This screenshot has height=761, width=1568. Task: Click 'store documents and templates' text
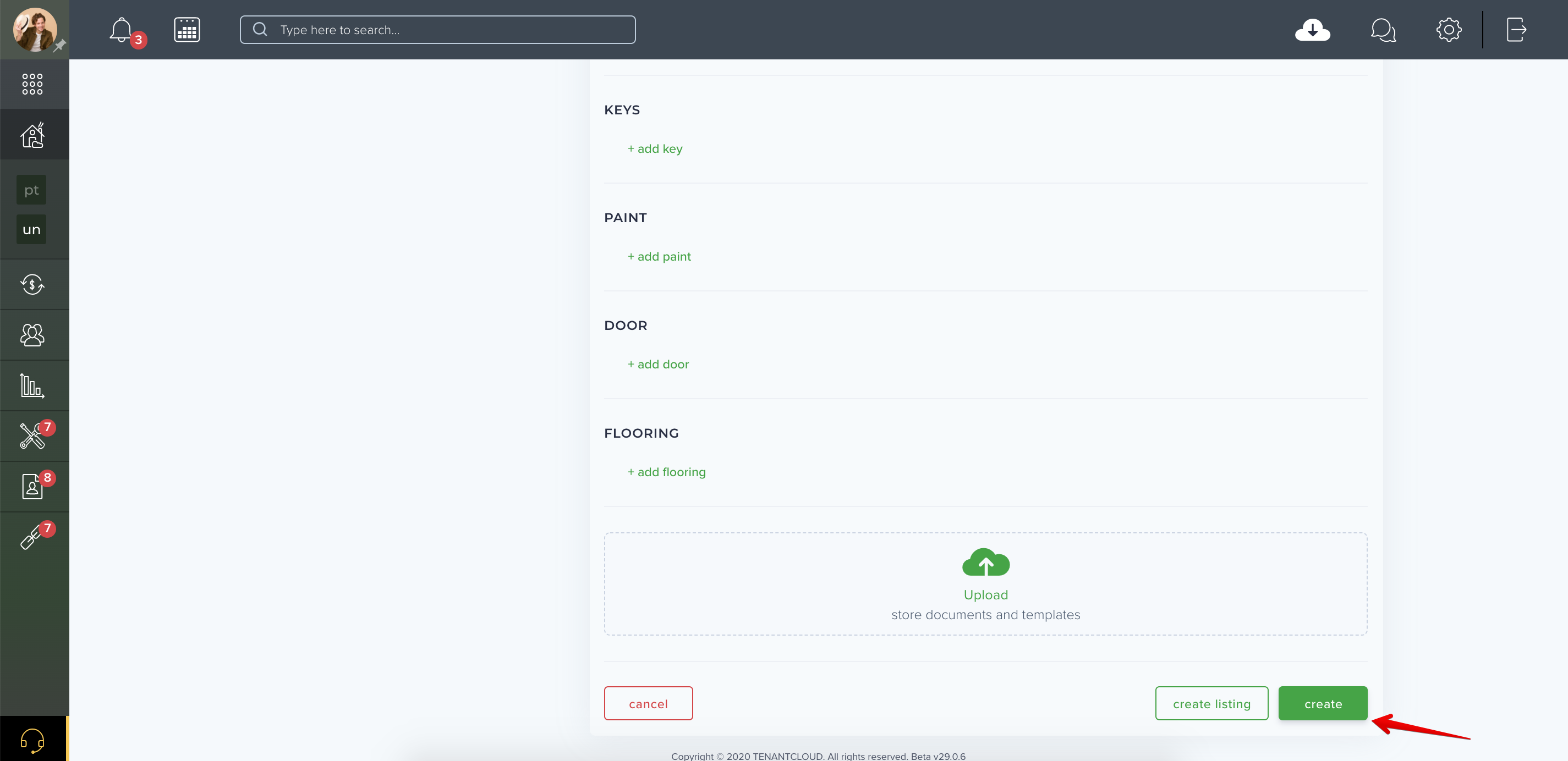pos(985,614)
